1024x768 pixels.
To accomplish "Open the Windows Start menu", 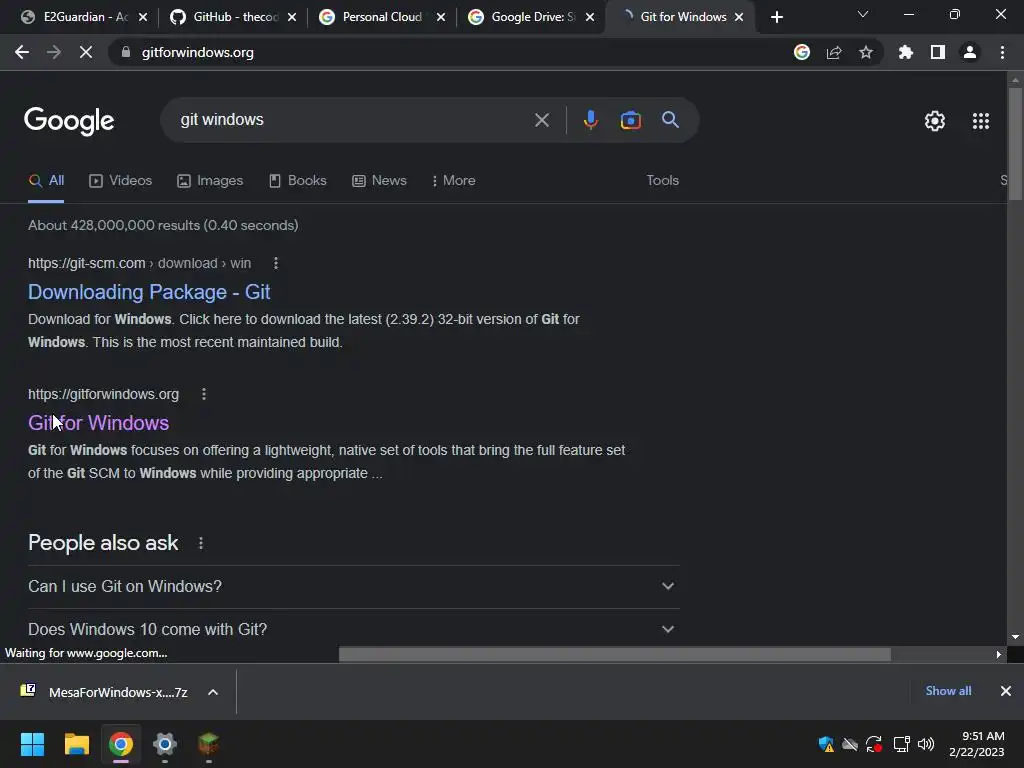I will coord(32,744).
